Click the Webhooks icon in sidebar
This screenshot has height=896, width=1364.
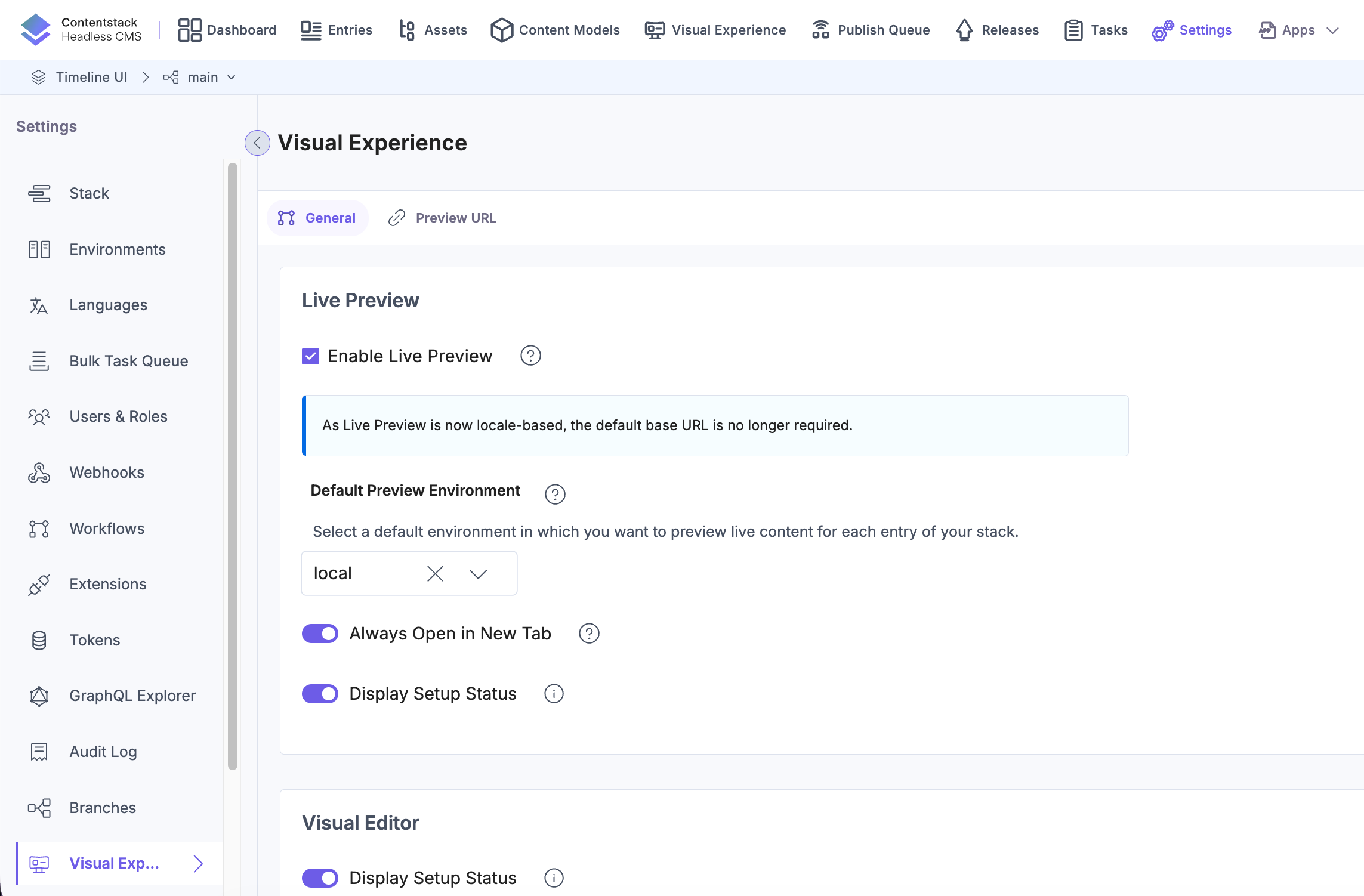coord(39,473)
